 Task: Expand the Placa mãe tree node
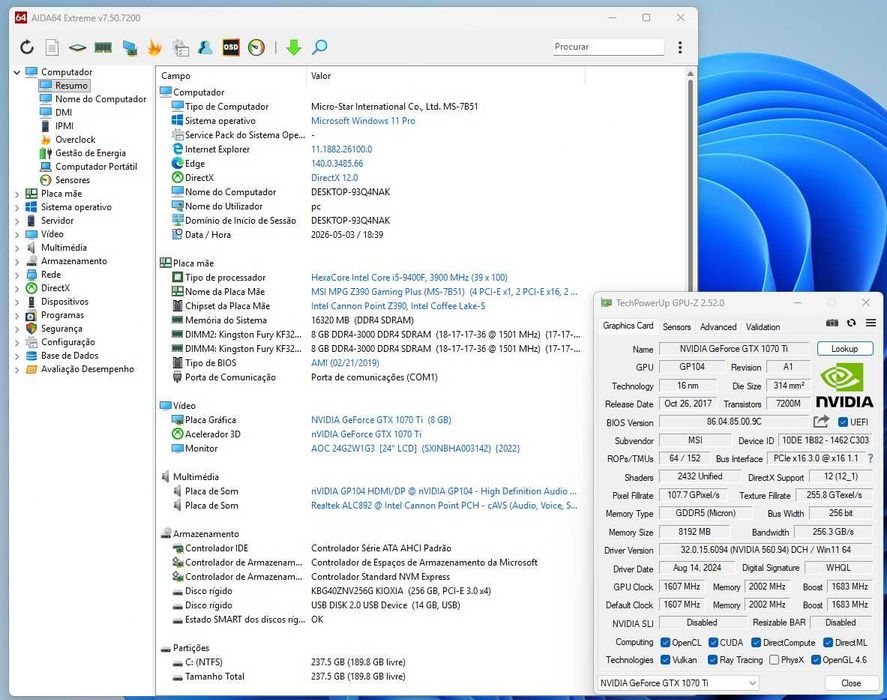pos(17,194)
